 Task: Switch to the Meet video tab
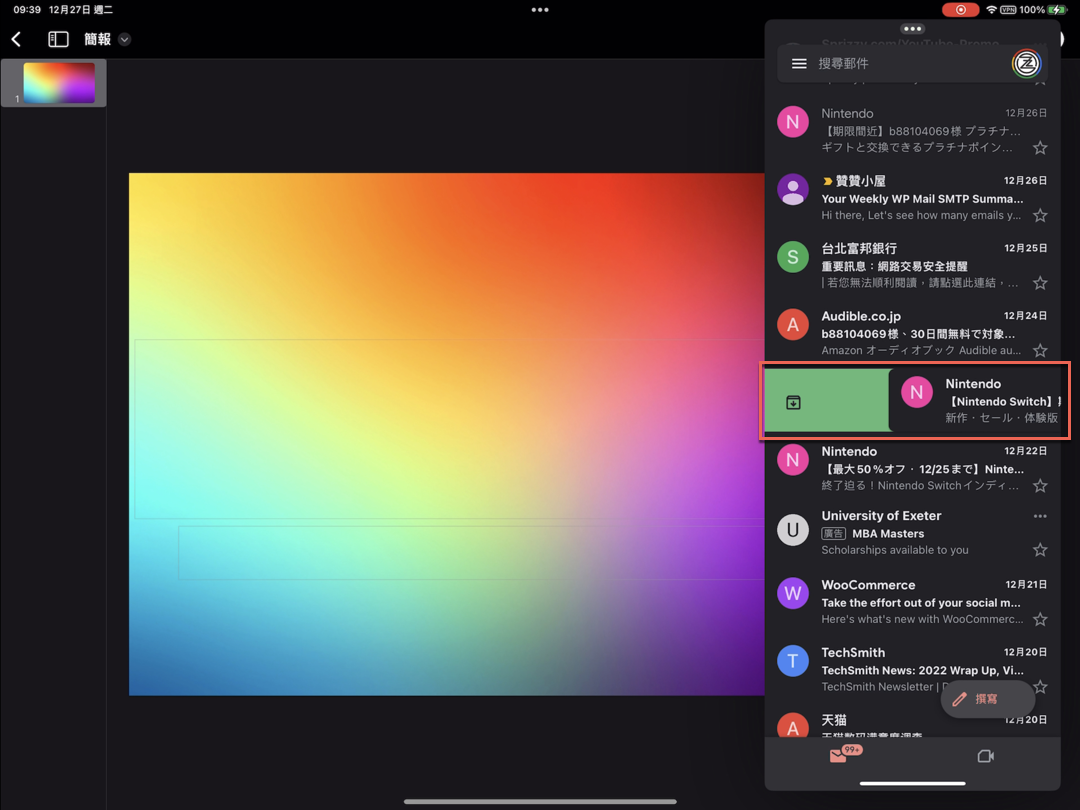[x=986, y=756]
